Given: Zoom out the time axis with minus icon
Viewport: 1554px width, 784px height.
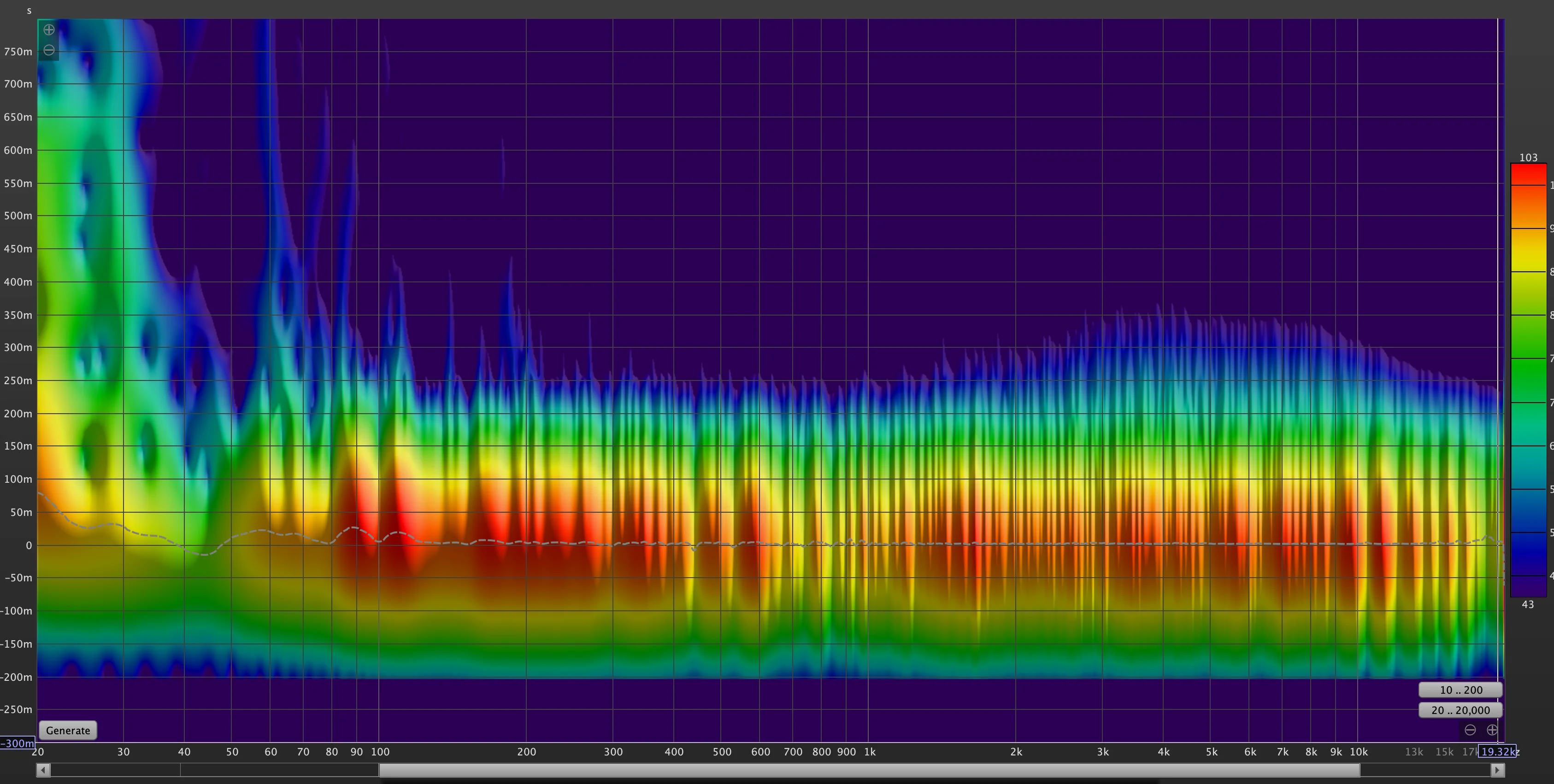Looking at the screenshot, I should tap(49, 50).
